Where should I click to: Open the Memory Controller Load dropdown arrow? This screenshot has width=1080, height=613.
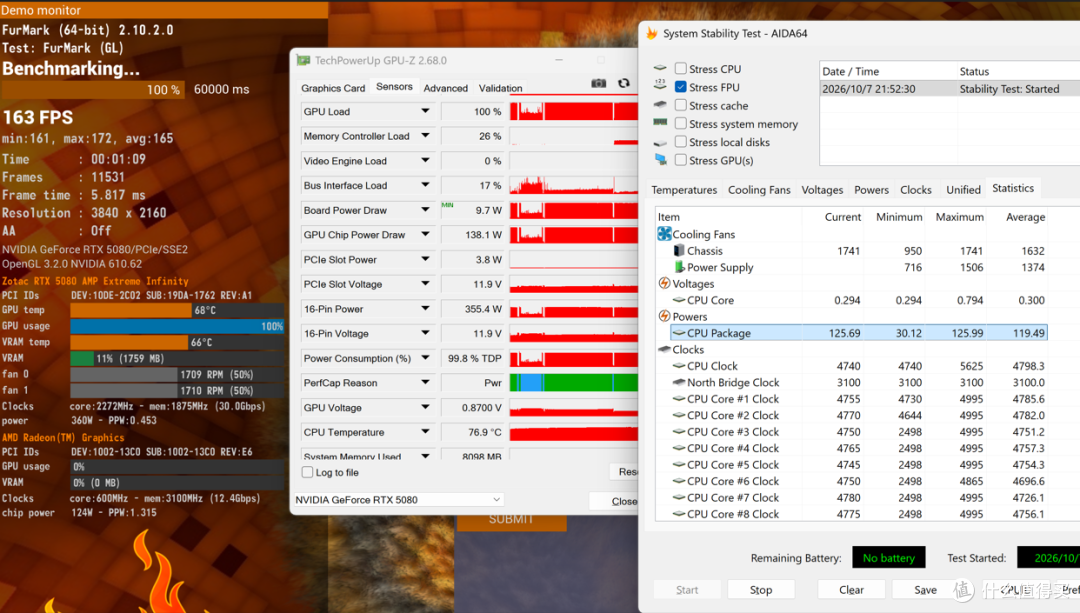pyautogui.click(x=425, y=136)
